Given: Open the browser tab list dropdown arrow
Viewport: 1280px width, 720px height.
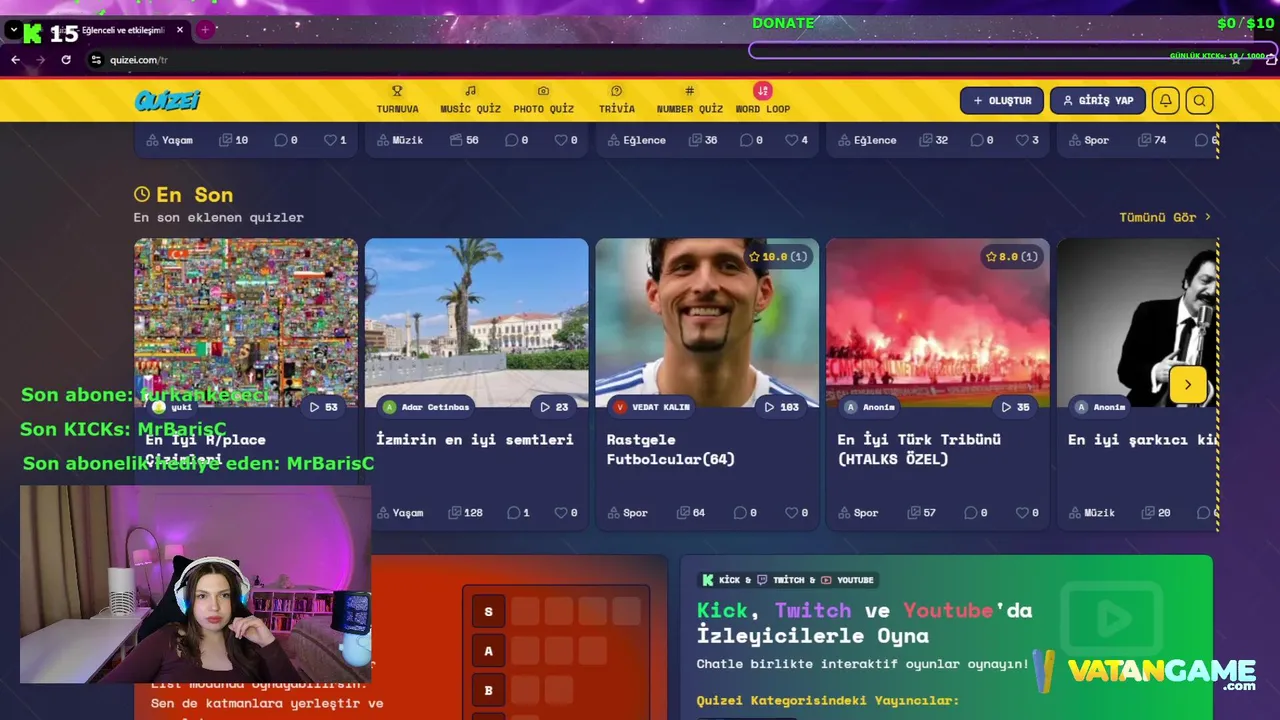Looking at the screenshot, I should pyautogui.click(x=13, y=31).
